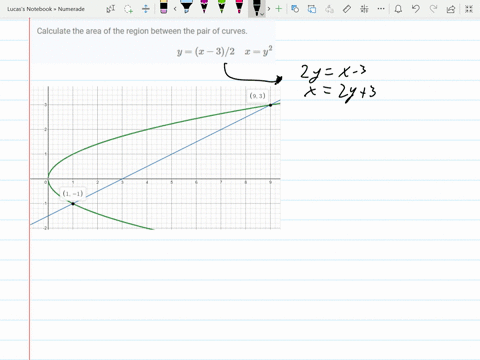Pick the magenta pen
The height and width of the screenshot is (360, 480).
204,7
